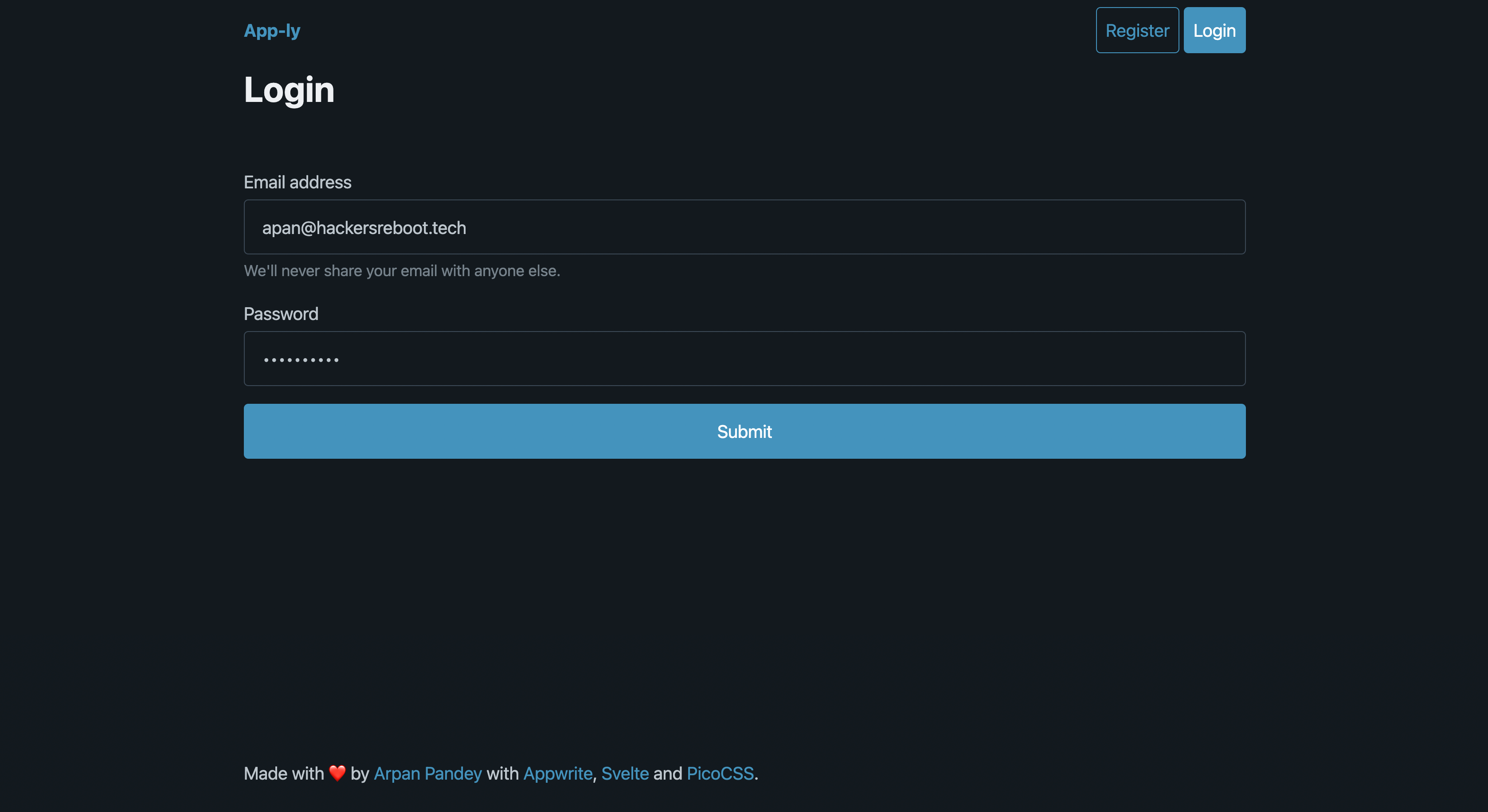
Task: Focus the Password input field
Action: tap(744, 359)
